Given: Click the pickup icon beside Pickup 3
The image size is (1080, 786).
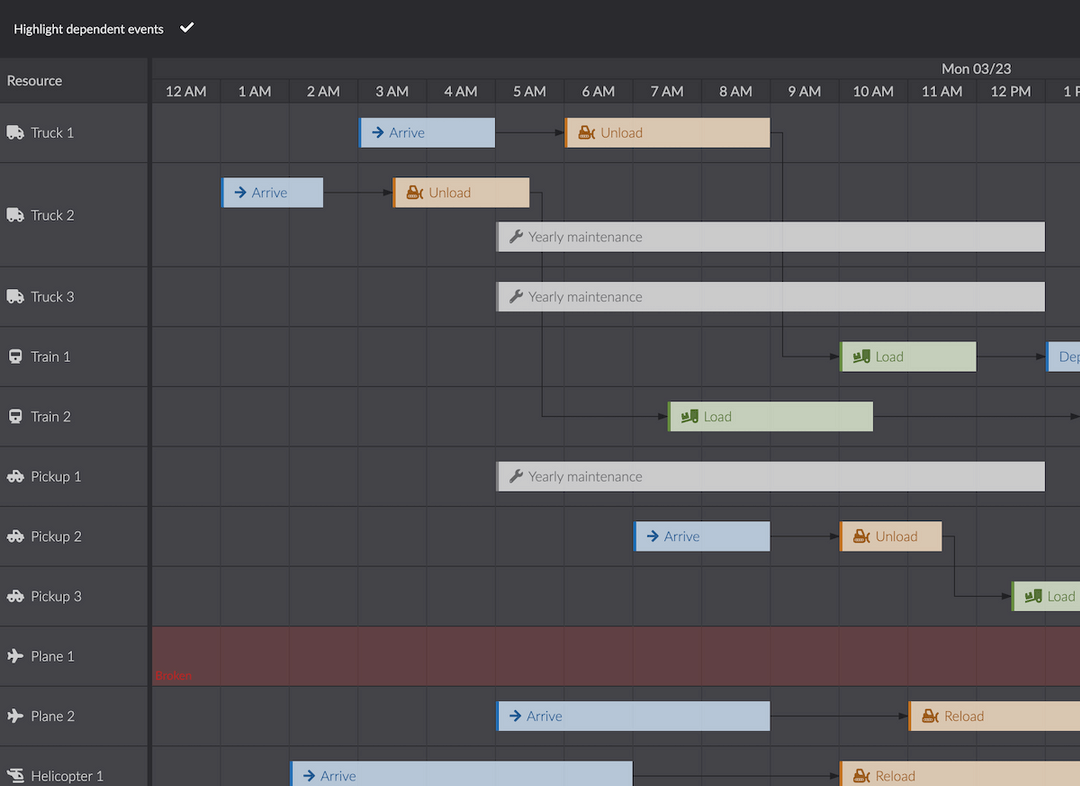Looking at the screenshot, I should 16,596.
